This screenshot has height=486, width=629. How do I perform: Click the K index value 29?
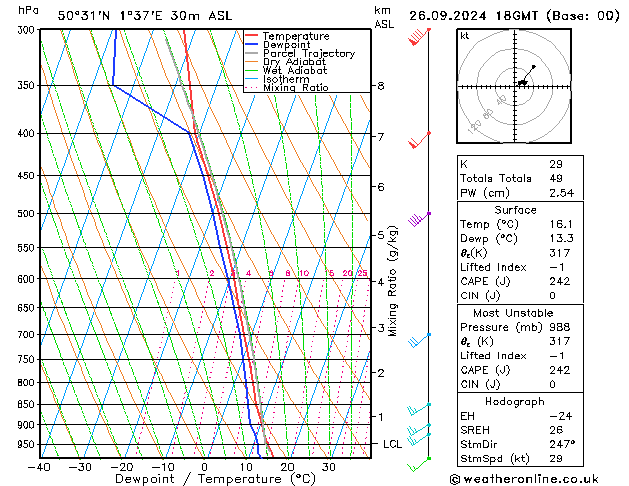coord(556,164)
